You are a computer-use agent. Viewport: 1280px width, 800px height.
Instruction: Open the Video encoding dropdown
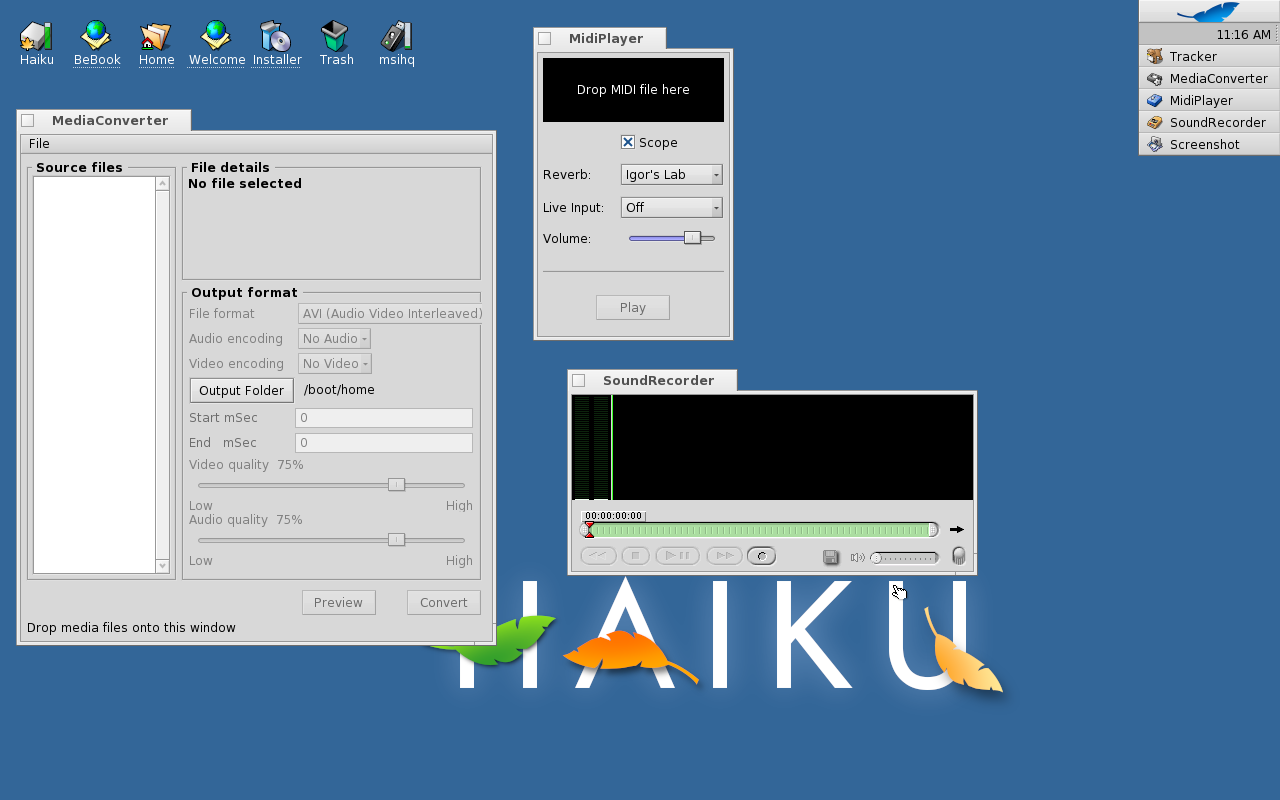click(335, 363)
